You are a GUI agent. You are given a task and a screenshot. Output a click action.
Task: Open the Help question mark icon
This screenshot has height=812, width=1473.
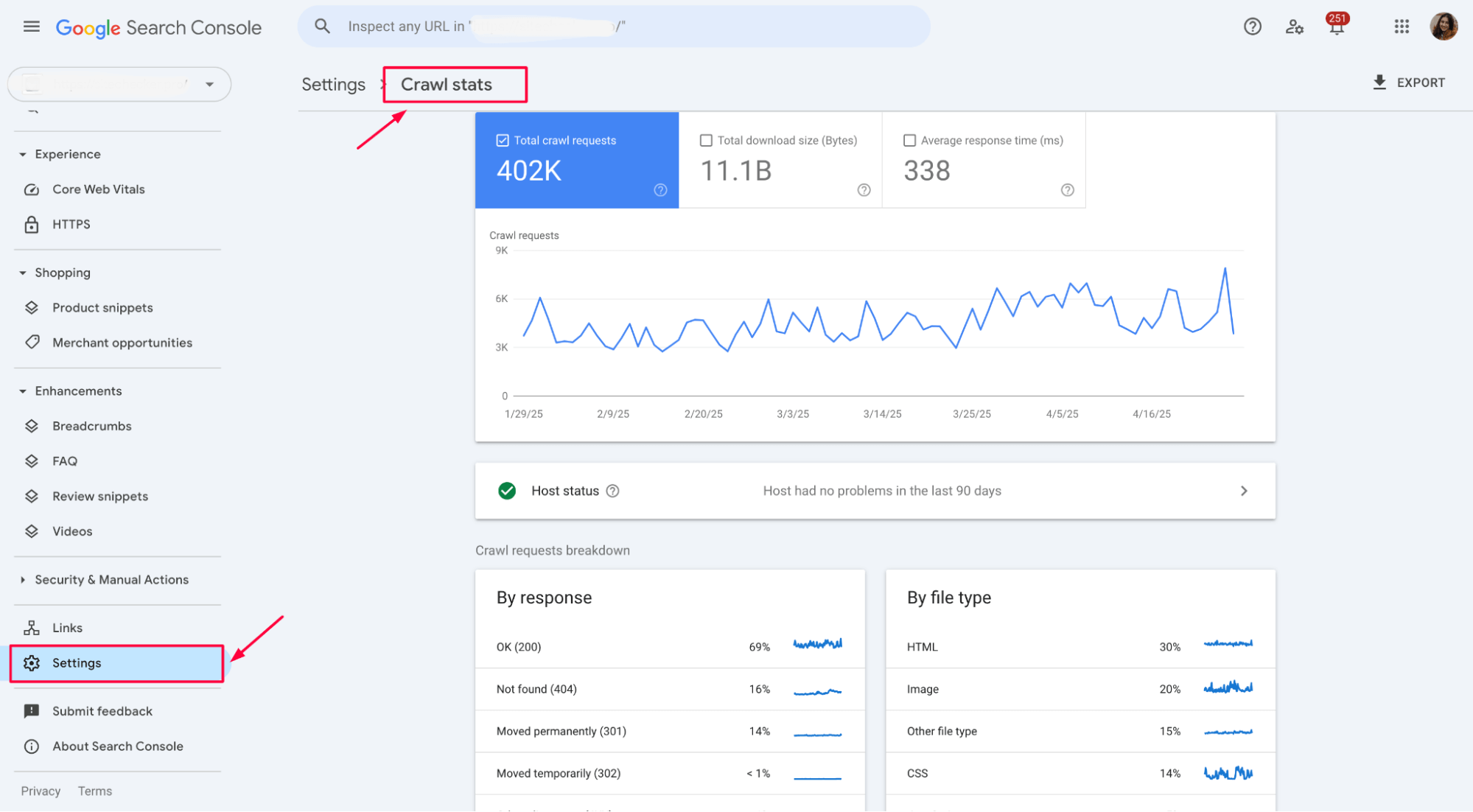(1252, 27)
